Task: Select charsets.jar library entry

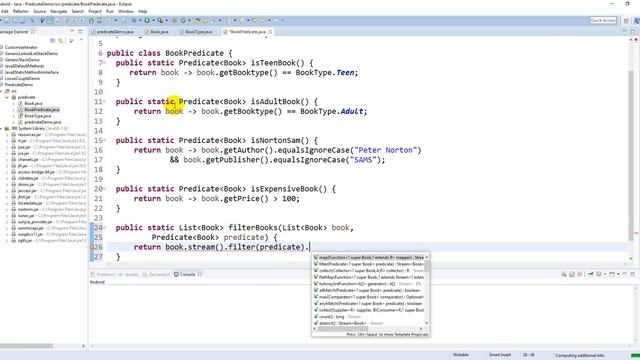Action: [x=28, y=160]
